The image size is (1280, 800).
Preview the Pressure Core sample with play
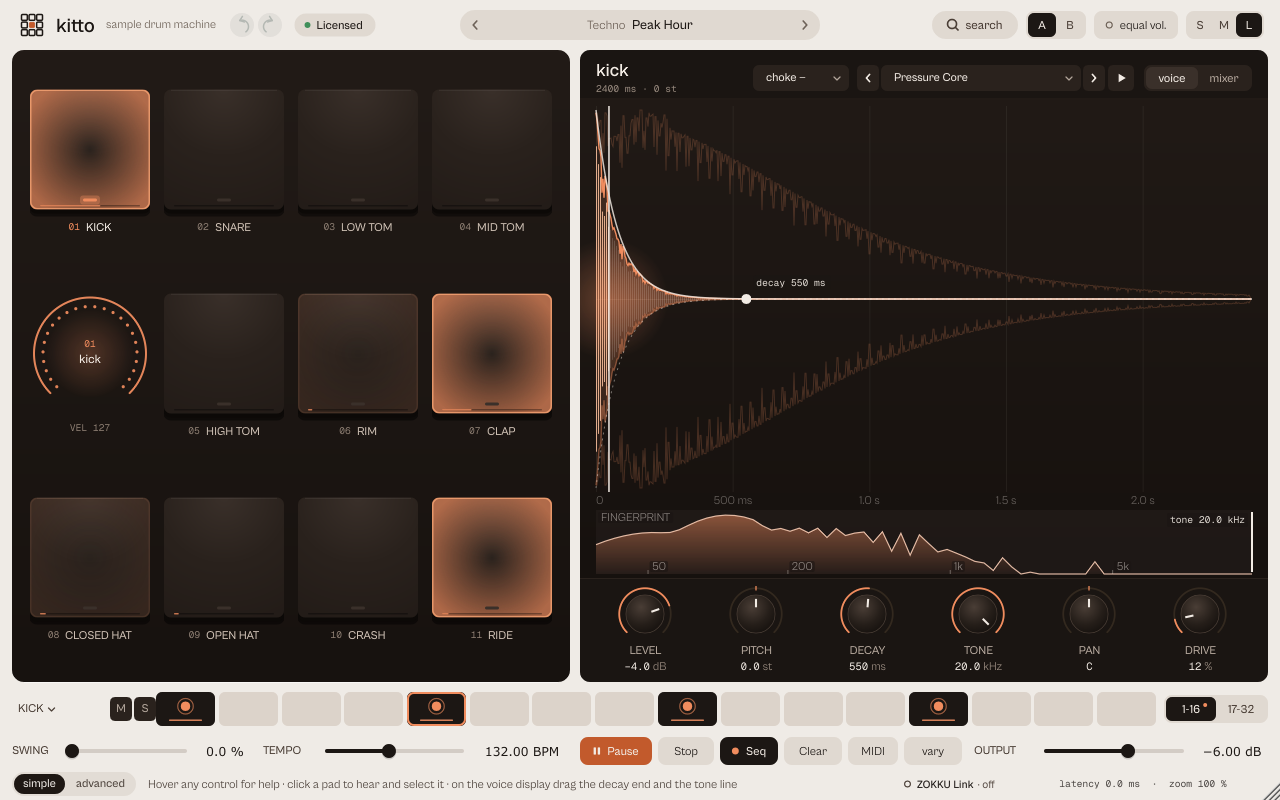(x=1121, y=78)
